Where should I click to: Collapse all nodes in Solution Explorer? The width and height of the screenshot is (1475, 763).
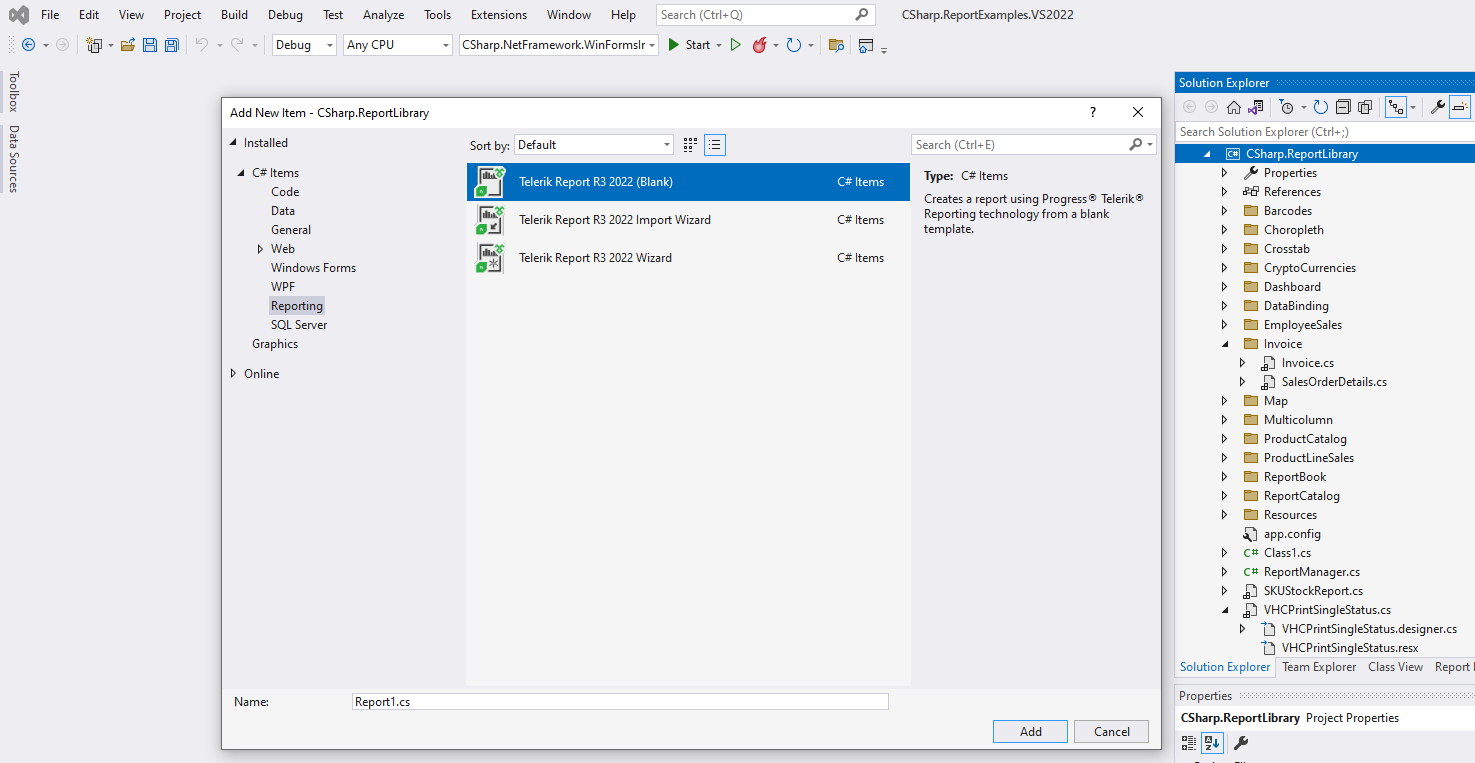(1343, 106)
